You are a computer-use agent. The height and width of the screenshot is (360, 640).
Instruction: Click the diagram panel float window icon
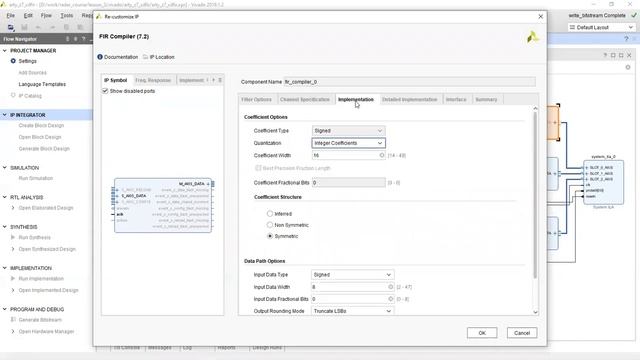(613, 55)
